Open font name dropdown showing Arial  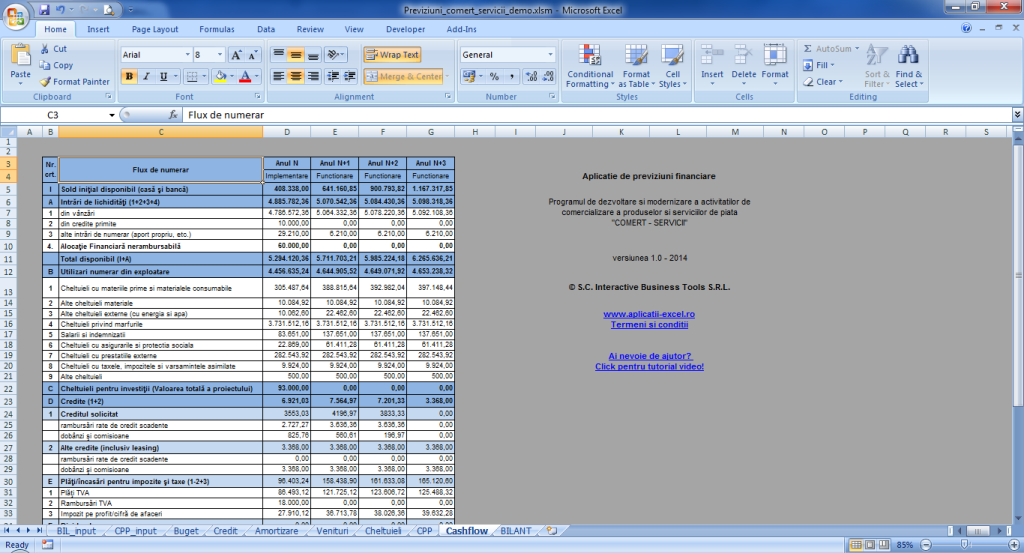coord(187,55)
